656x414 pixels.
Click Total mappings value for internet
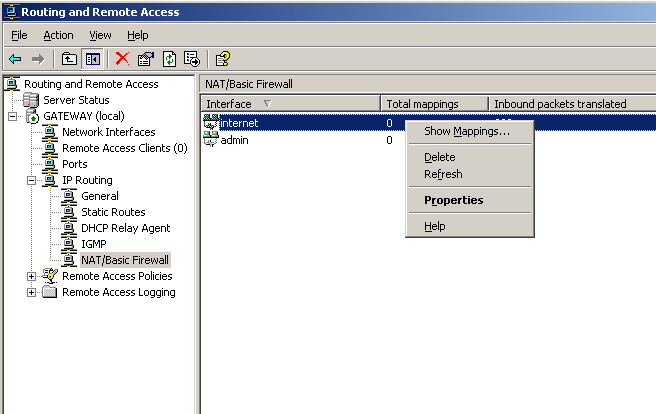click(x=390, y=123)
